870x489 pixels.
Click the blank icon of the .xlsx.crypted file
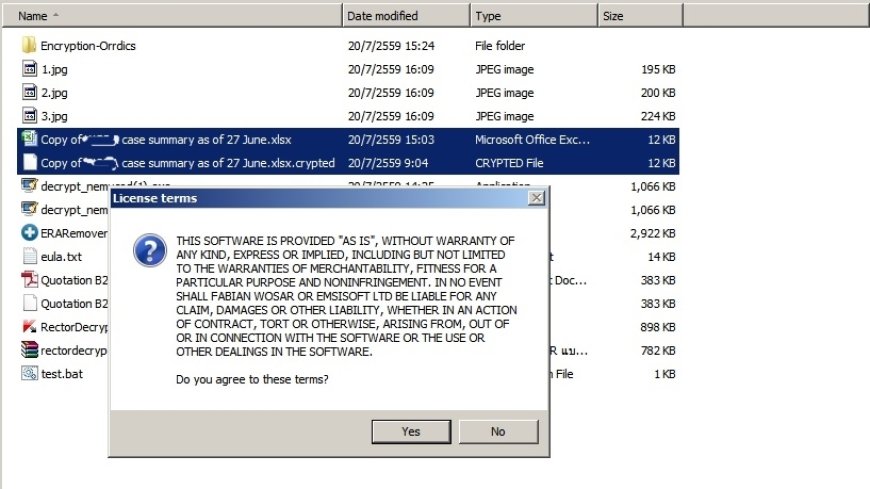tap(30, 163)
